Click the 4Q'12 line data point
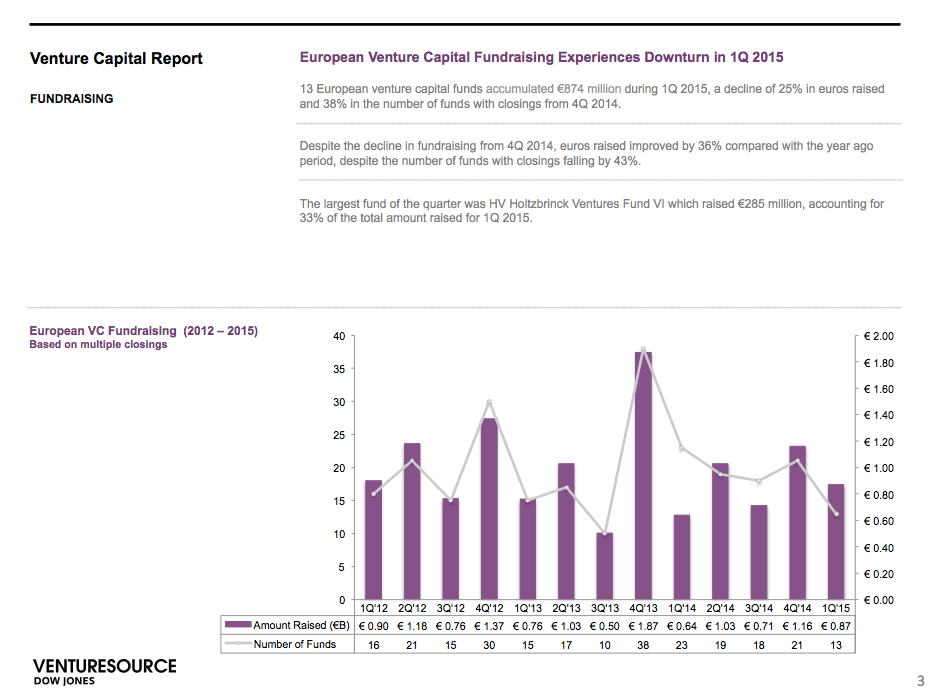Image resolution: width=932 pixels, height=697 pixels. [x=489, y=402]
